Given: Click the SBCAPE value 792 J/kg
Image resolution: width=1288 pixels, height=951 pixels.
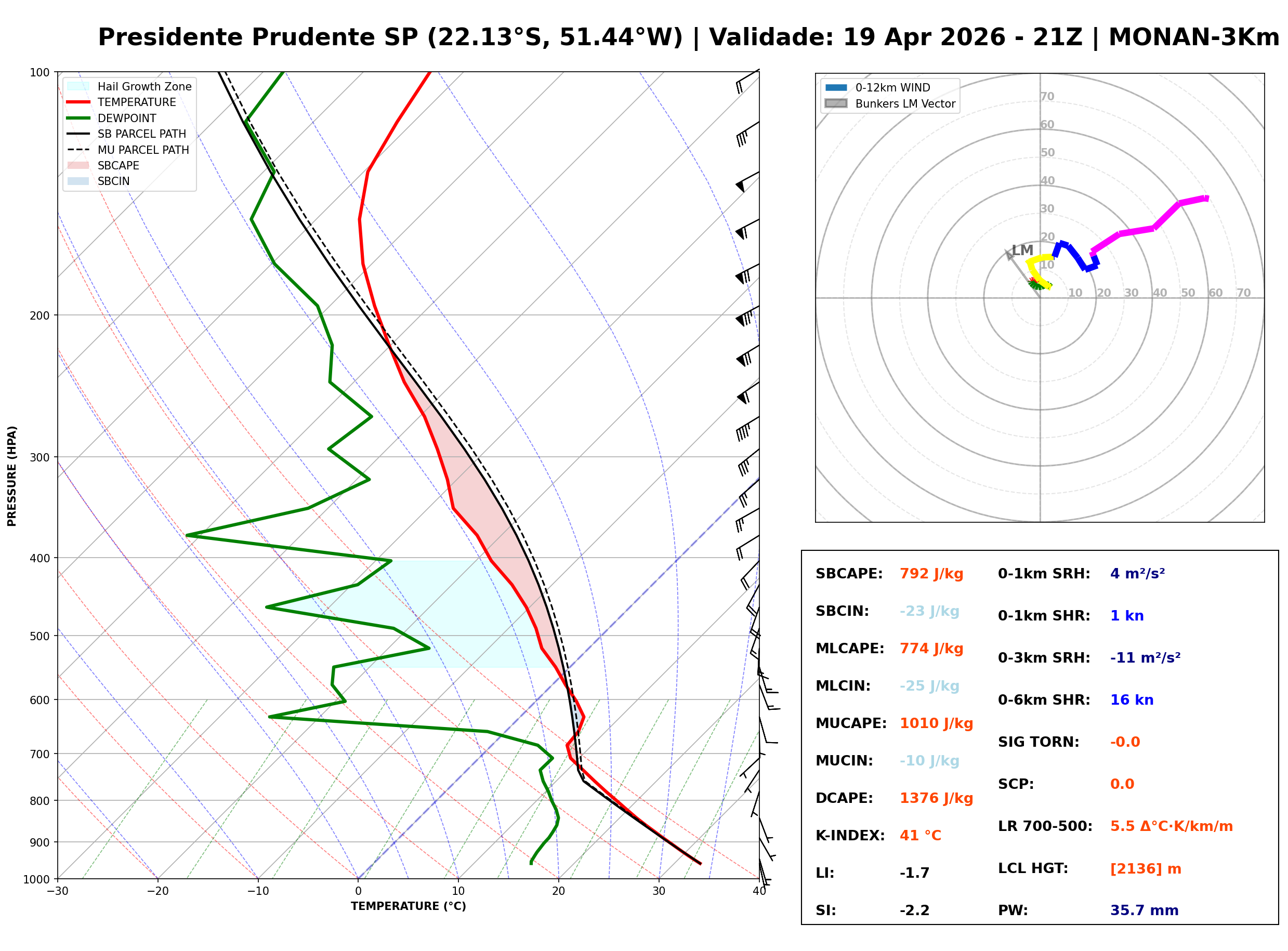Looking at the screenshot, I should 931,574.
